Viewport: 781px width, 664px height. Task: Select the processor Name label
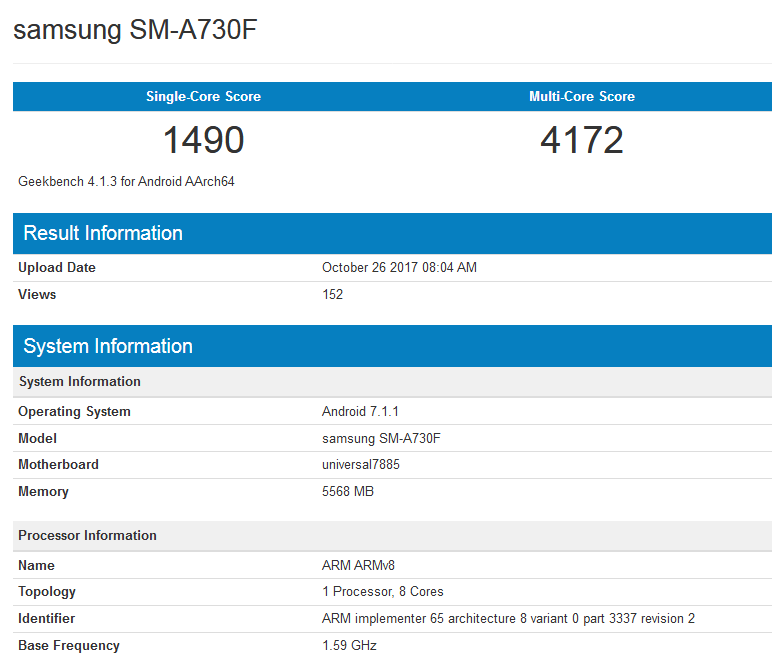click(36, 565)
